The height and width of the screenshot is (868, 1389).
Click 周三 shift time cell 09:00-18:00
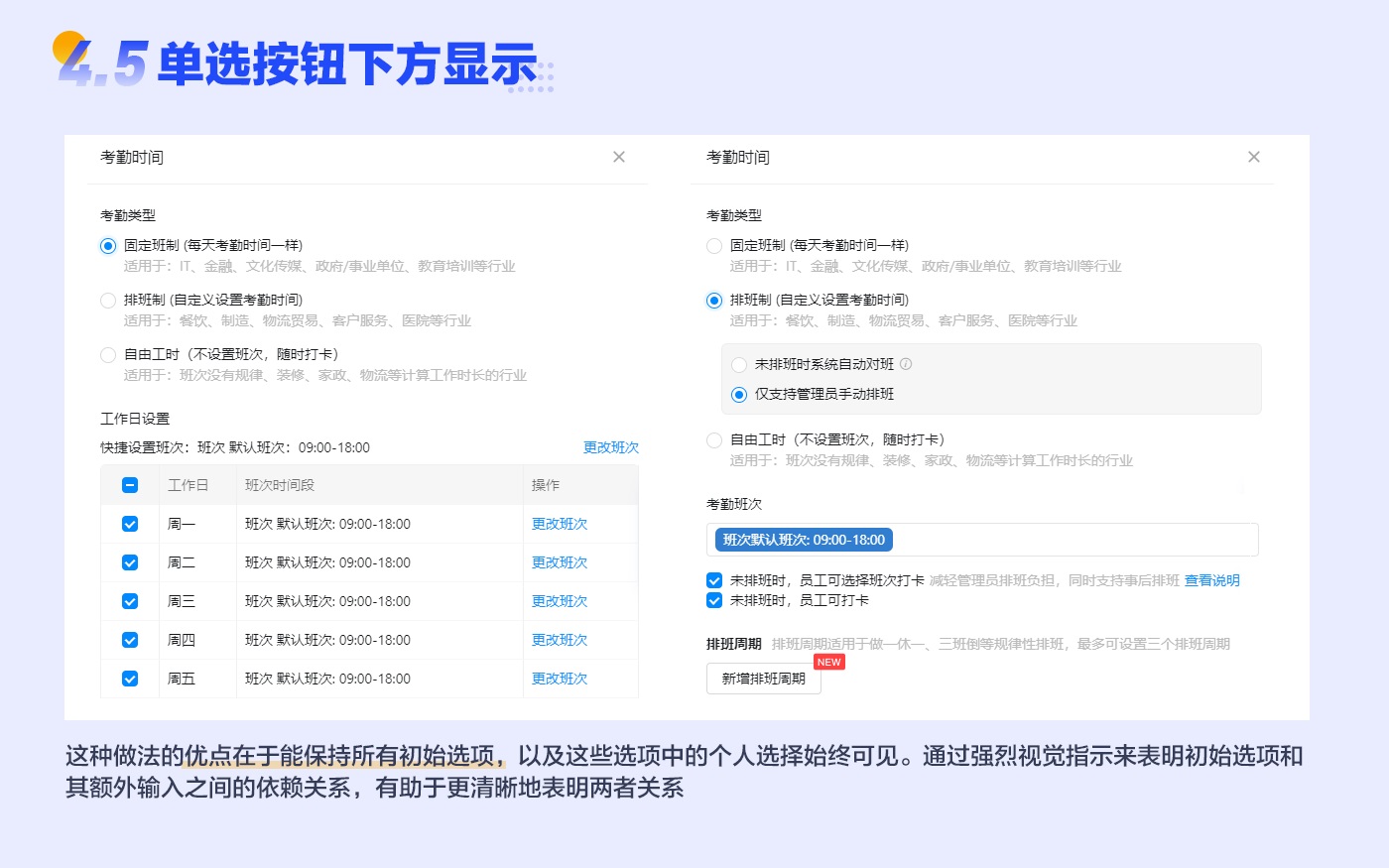click(327, 601)
